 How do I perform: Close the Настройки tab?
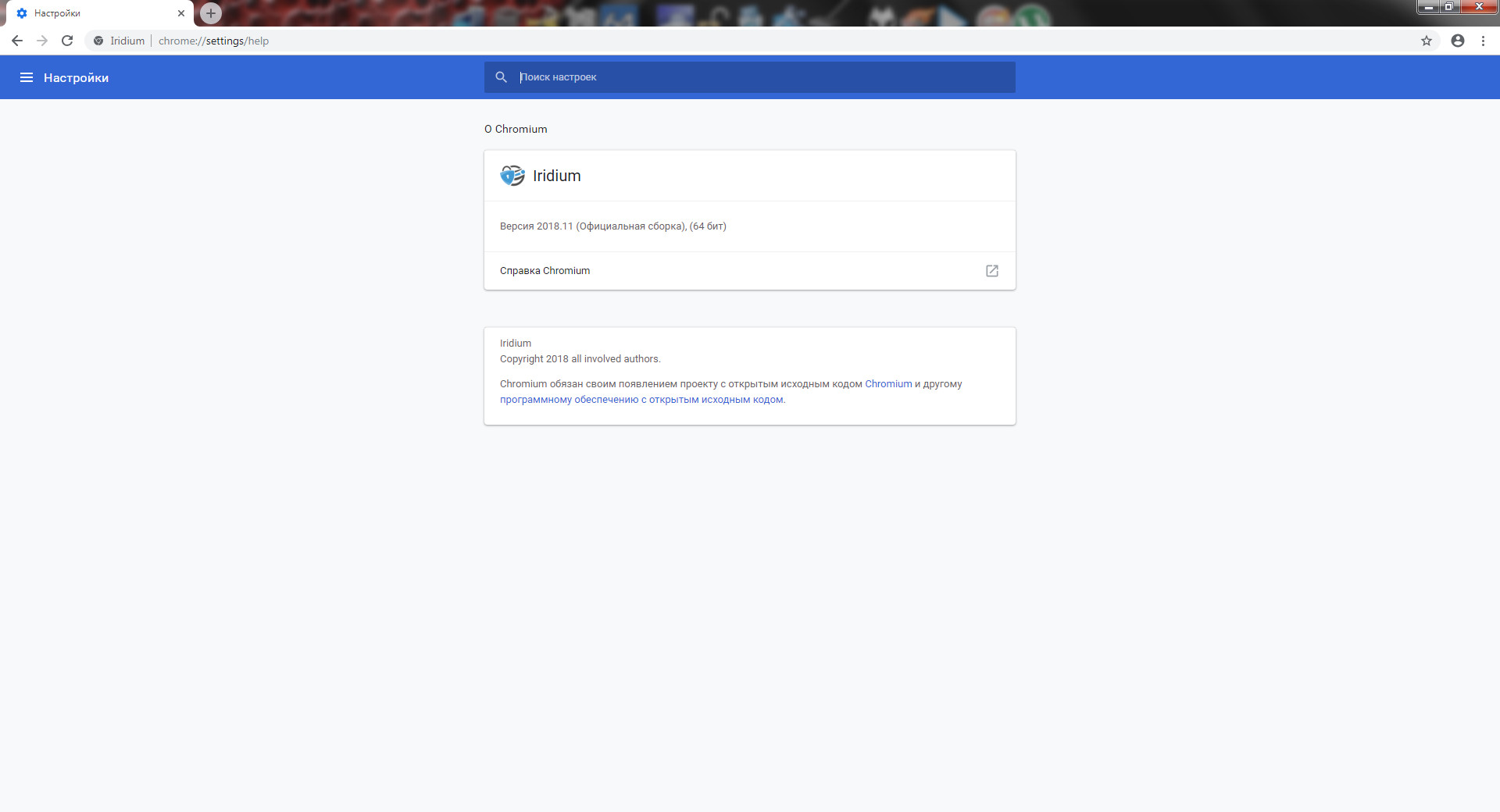coord(181,13)
